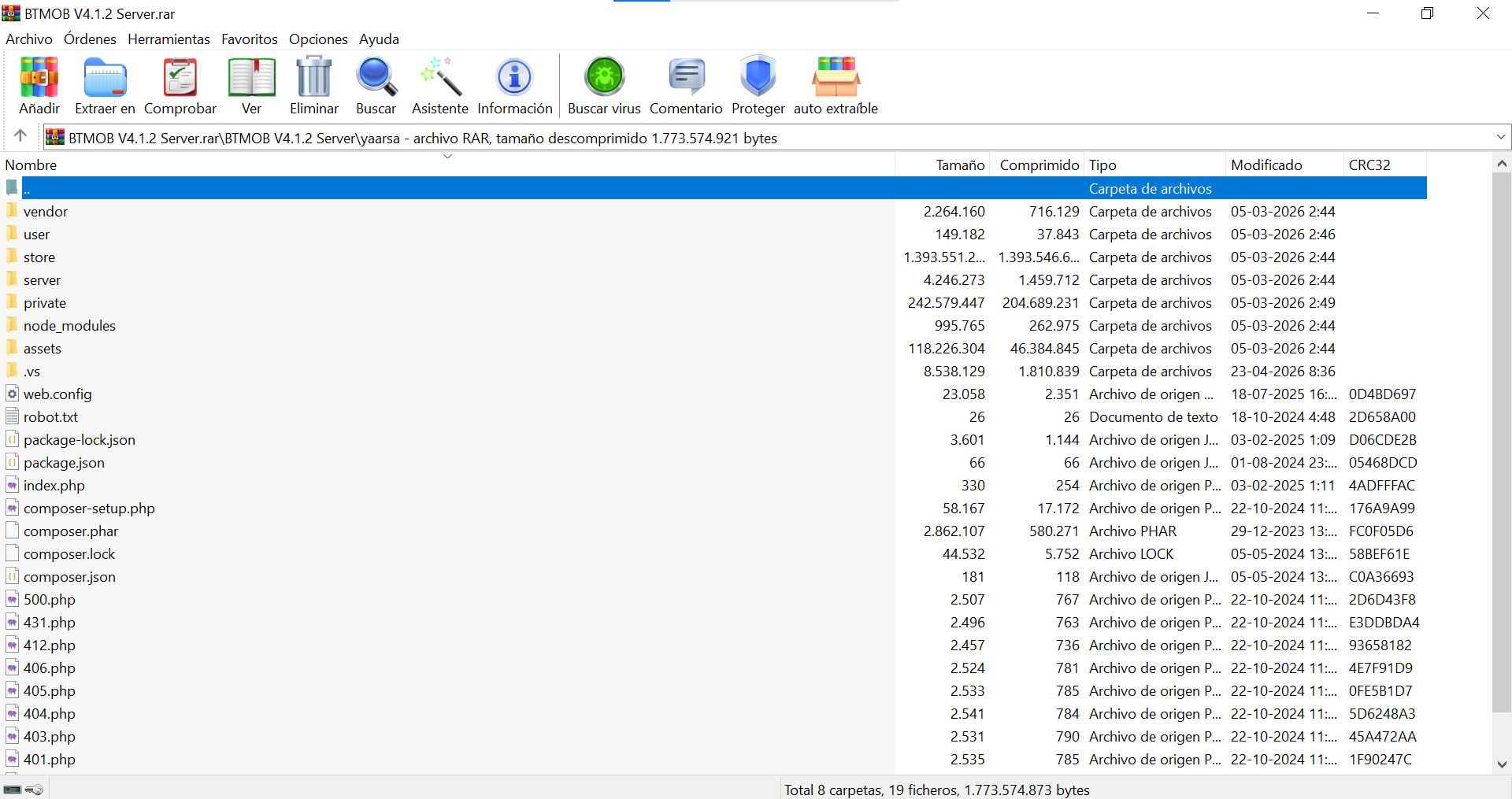Screen dimensions: 1512x799
Task: Click the composer.json file icon
Action: coord(12,576)
